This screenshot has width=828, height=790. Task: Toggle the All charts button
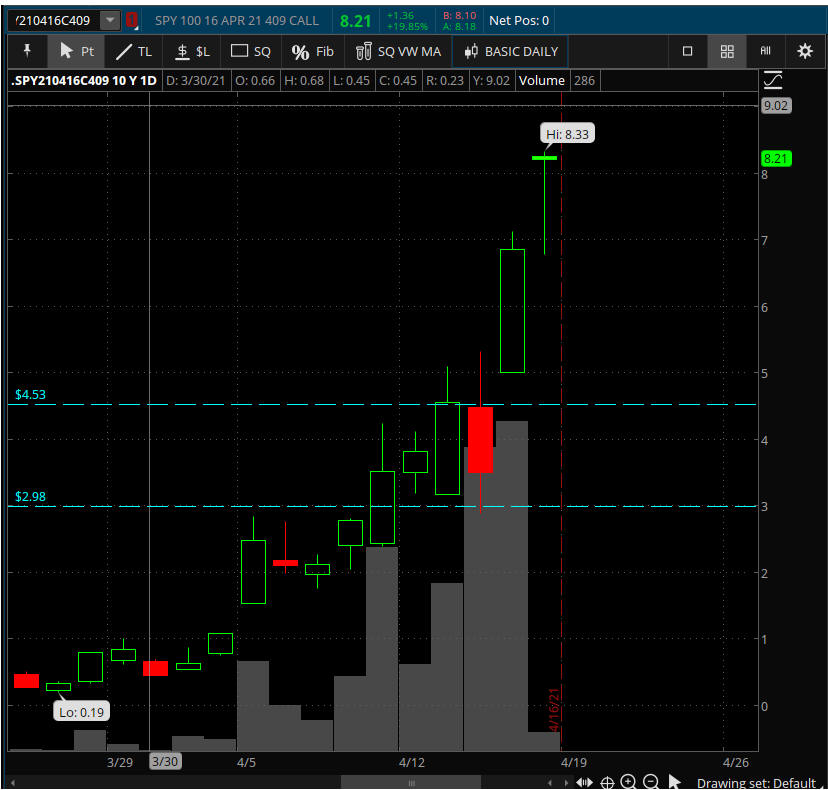tap(766, 51)
